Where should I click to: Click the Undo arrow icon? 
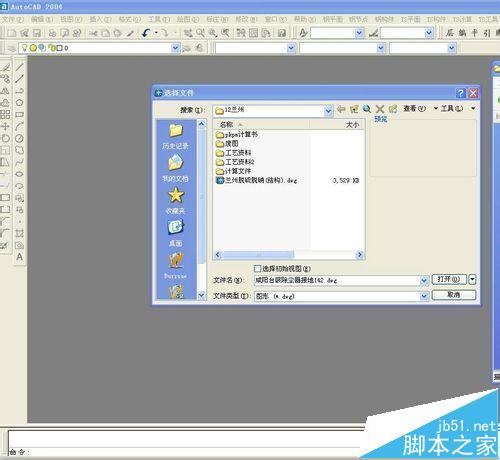(x=146, y=33)
